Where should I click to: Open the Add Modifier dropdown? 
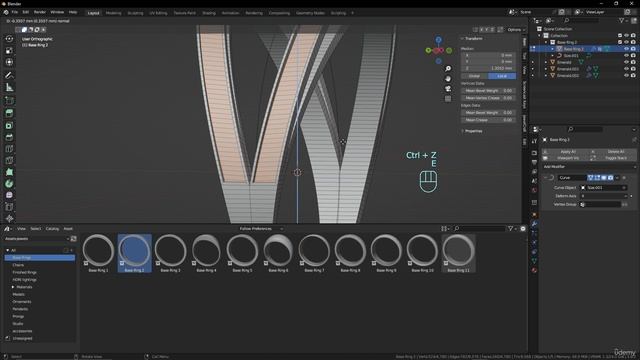[x=589, y=167]
